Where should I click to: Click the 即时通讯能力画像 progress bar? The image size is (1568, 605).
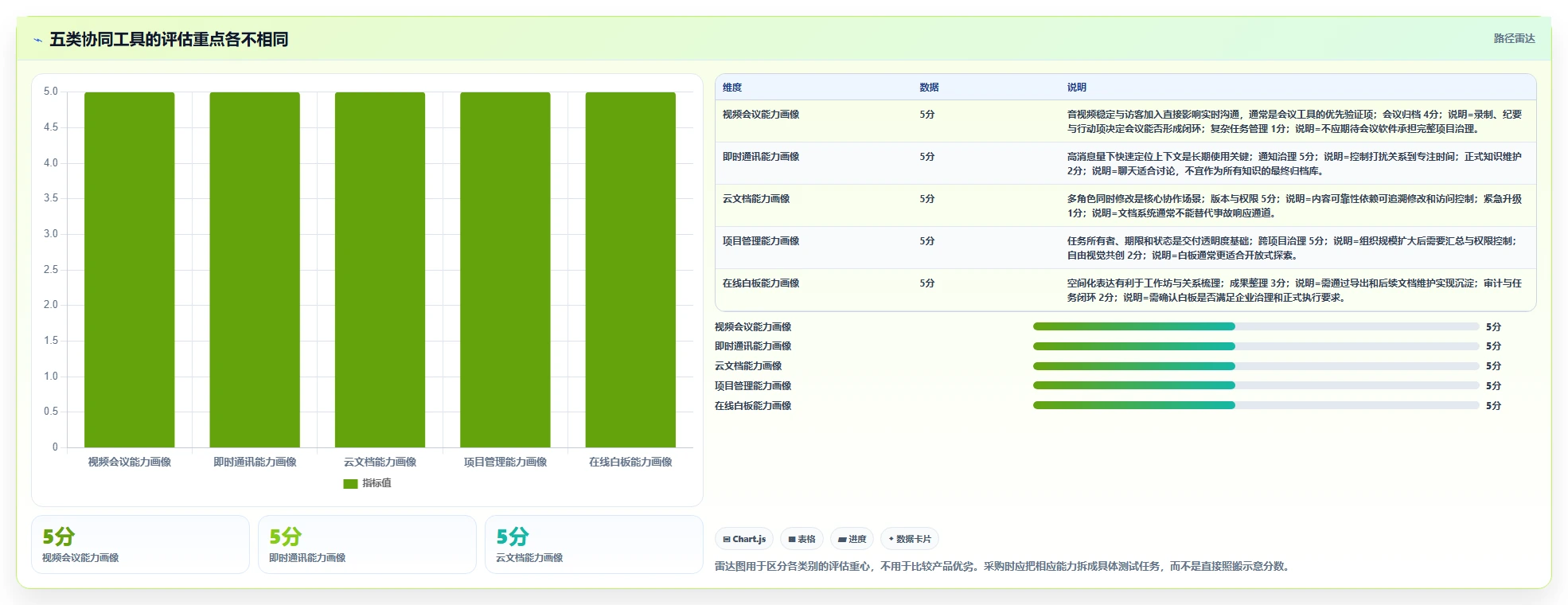coord(1256,346)
